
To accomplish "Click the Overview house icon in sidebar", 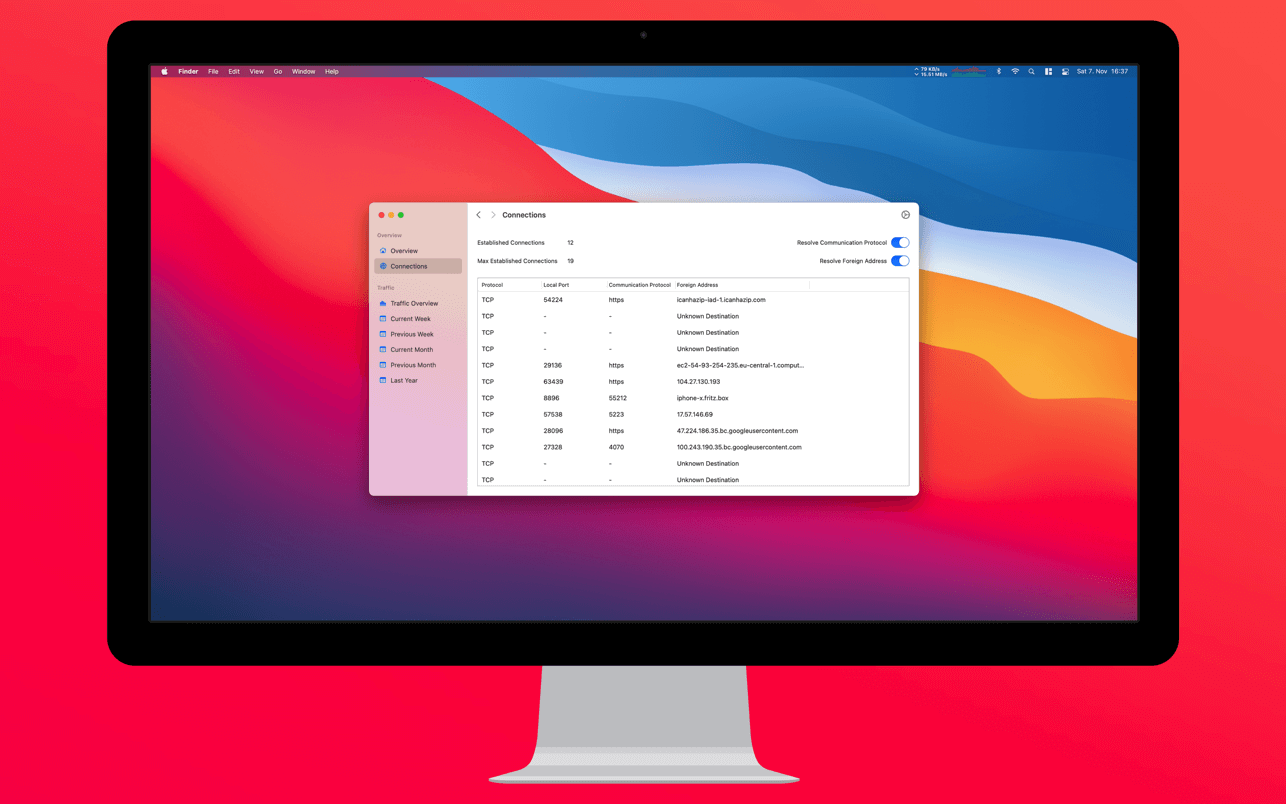I will (383, 251).
